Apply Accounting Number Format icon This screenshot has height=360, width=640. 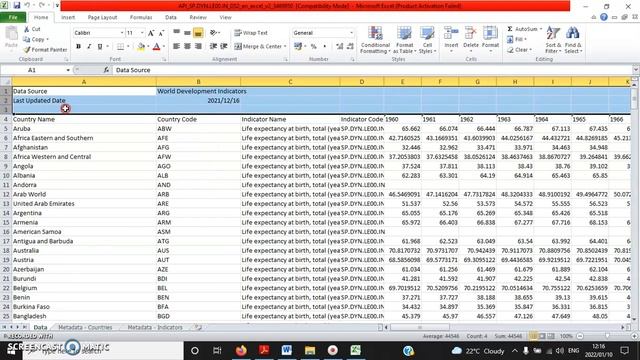coord(298,47)
